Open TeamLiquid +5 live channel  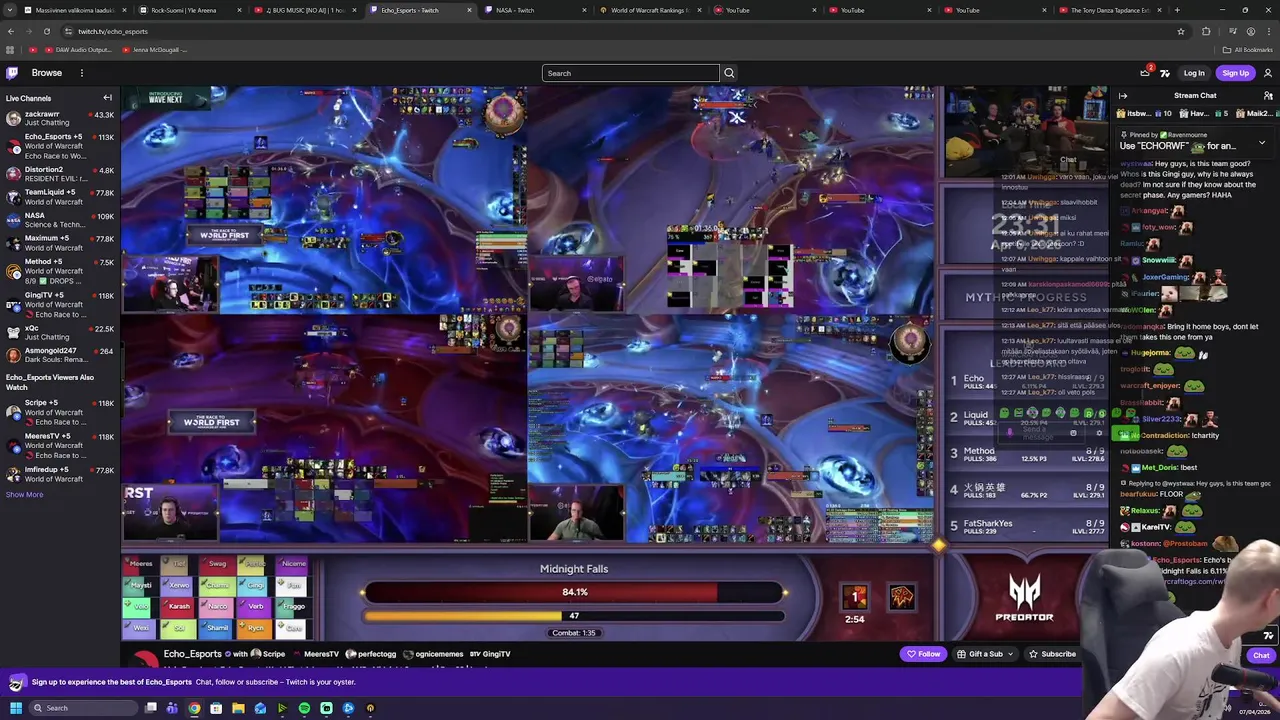click(60, 197)
